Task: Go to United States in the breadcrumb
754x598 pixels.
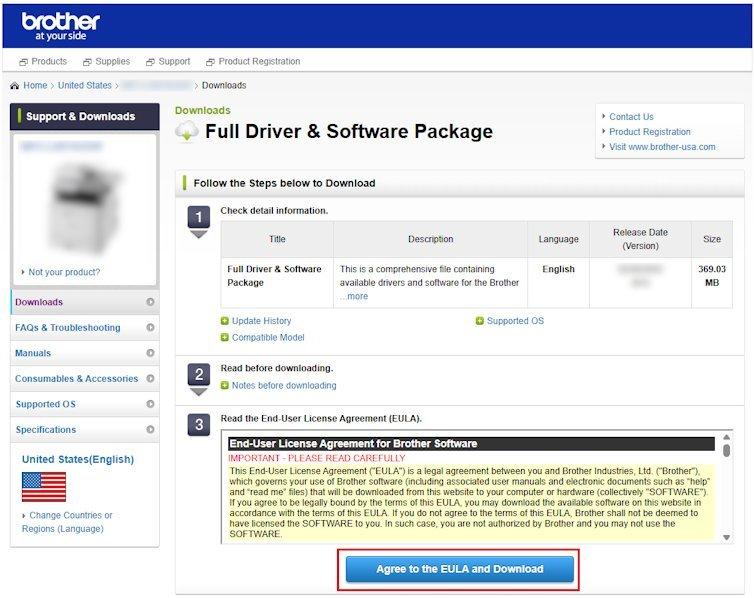Action: click(x=85, y=85)
